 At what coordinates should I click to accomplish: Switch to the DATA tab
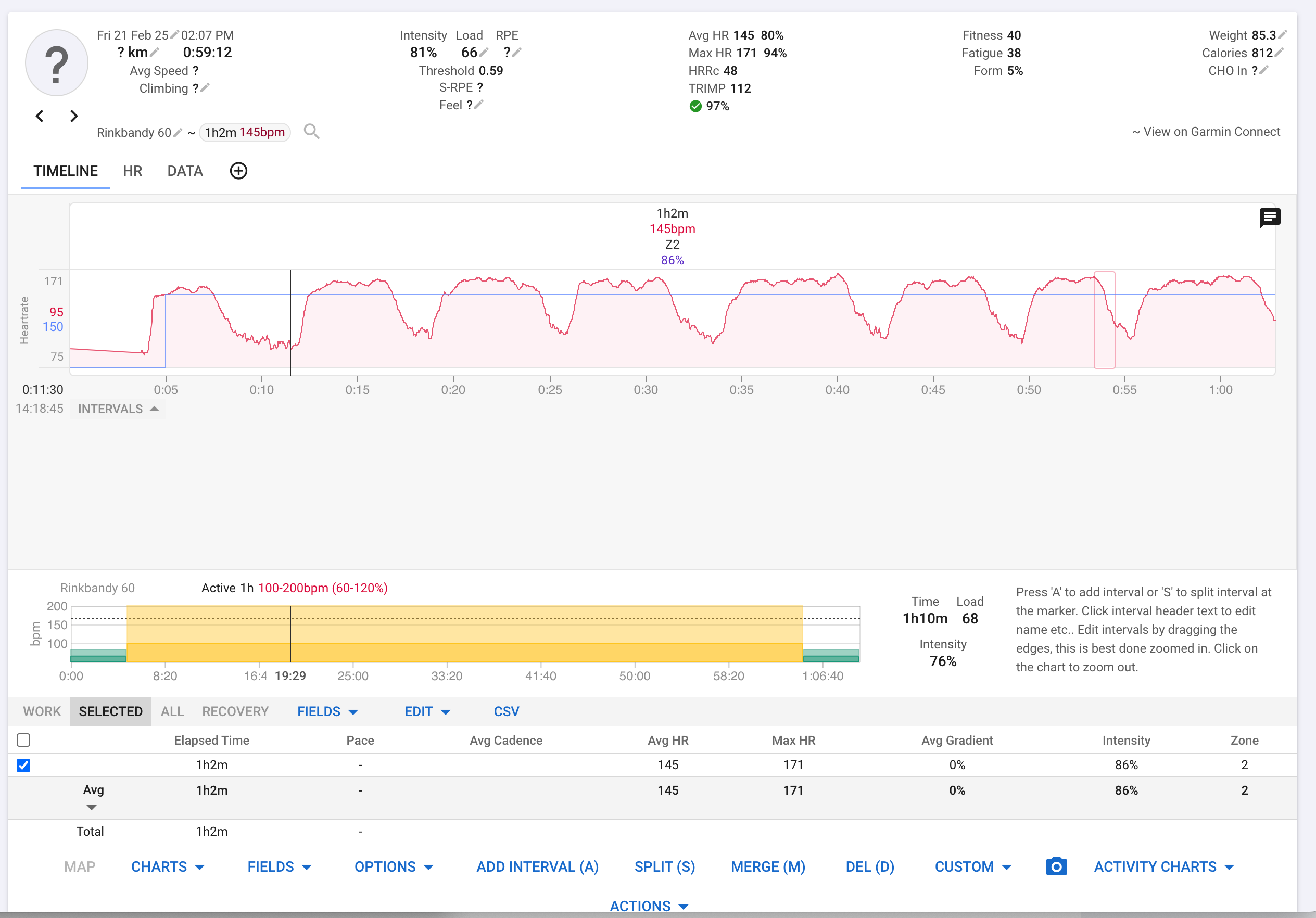(185, 171)
